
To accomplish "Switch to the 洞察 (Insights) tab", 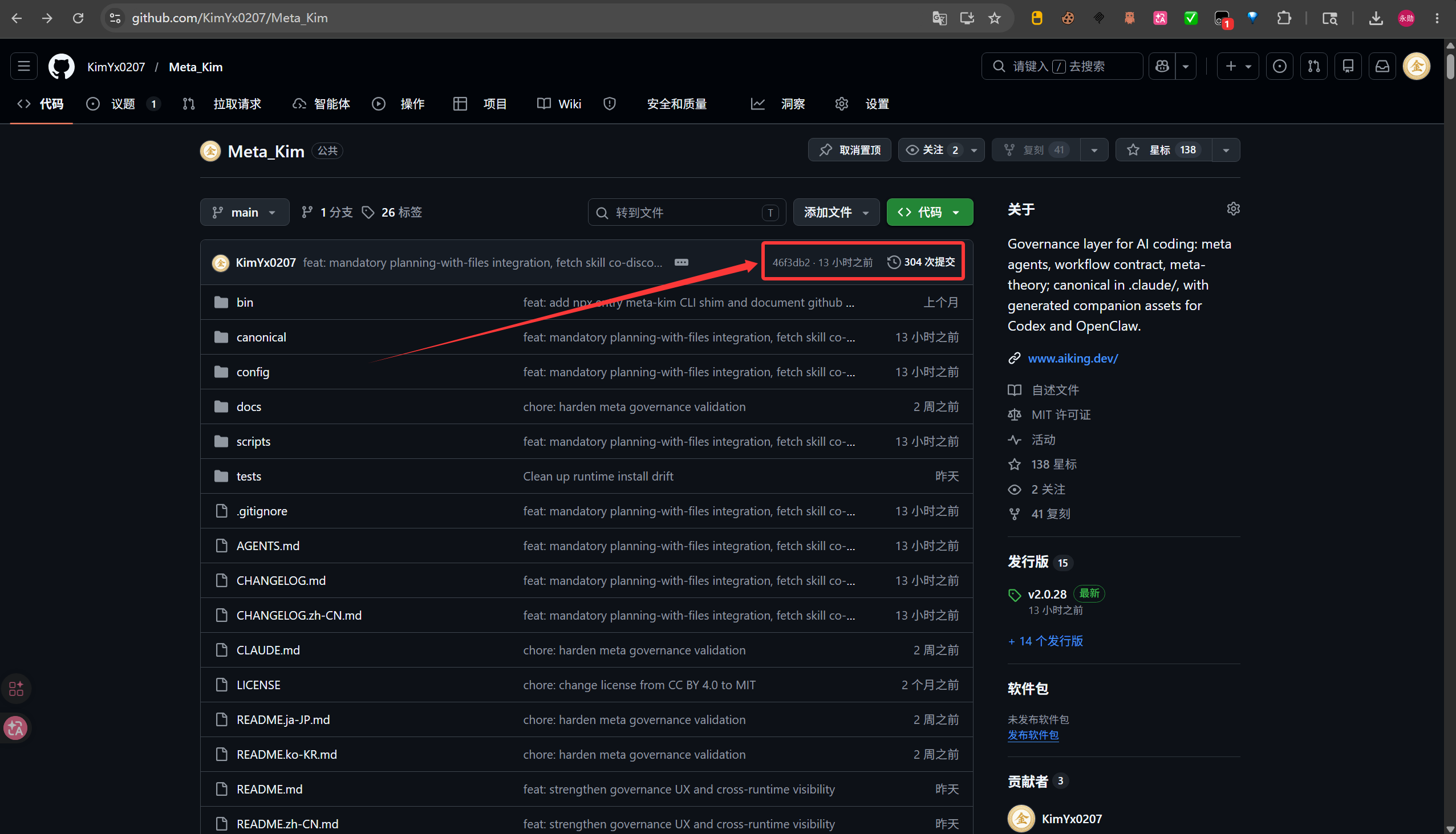I will [778, 104].
